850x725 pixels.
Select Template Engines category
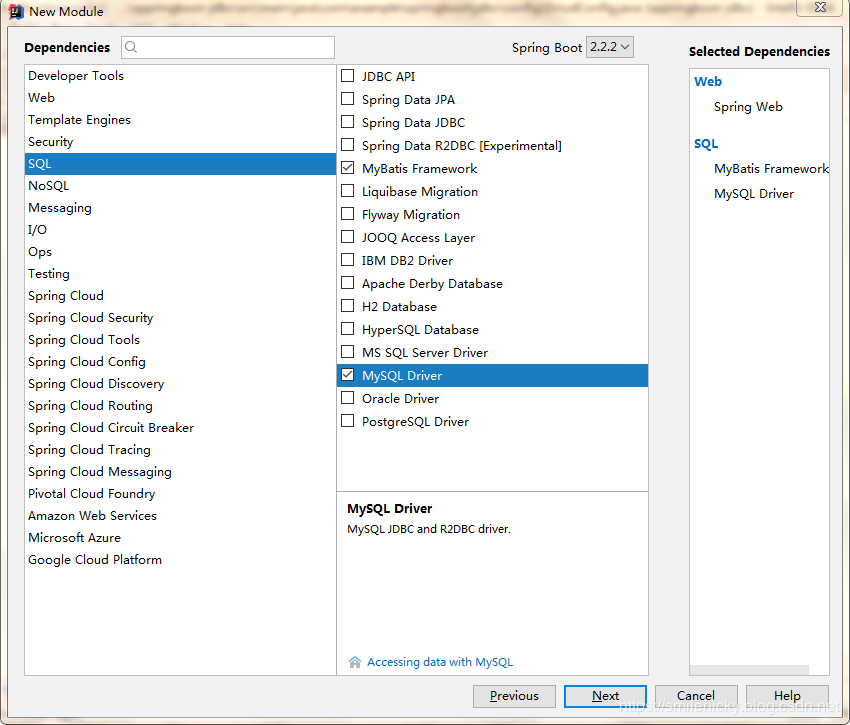point(180,120)
